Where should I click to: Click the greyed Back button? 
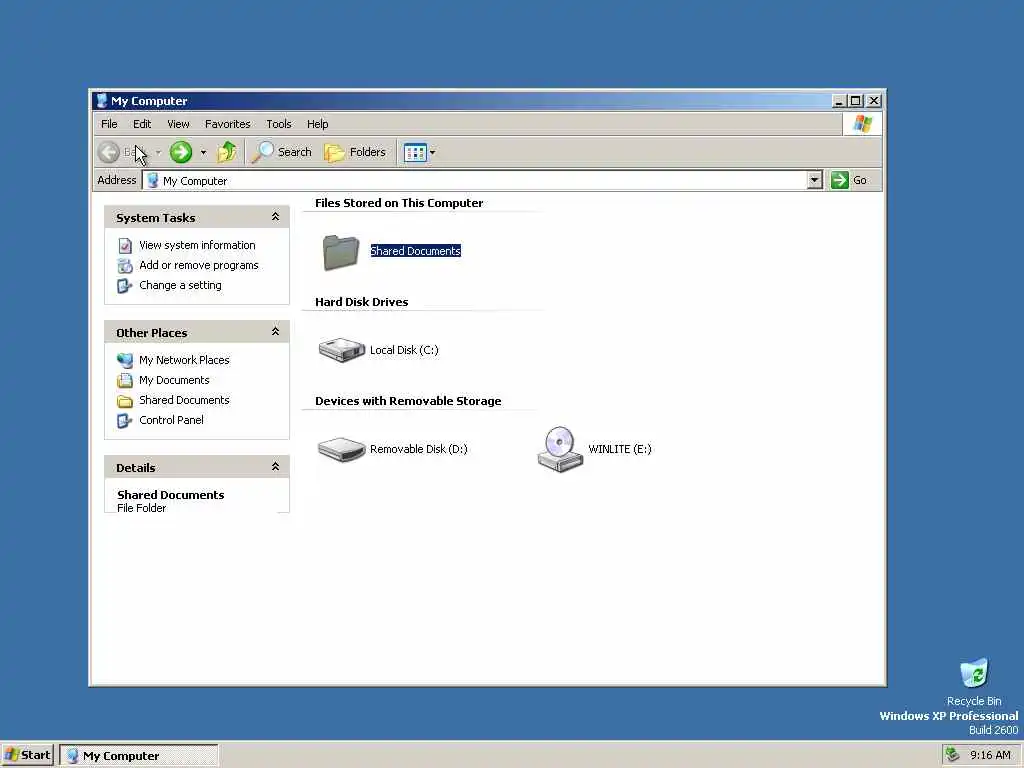(123, 152)
